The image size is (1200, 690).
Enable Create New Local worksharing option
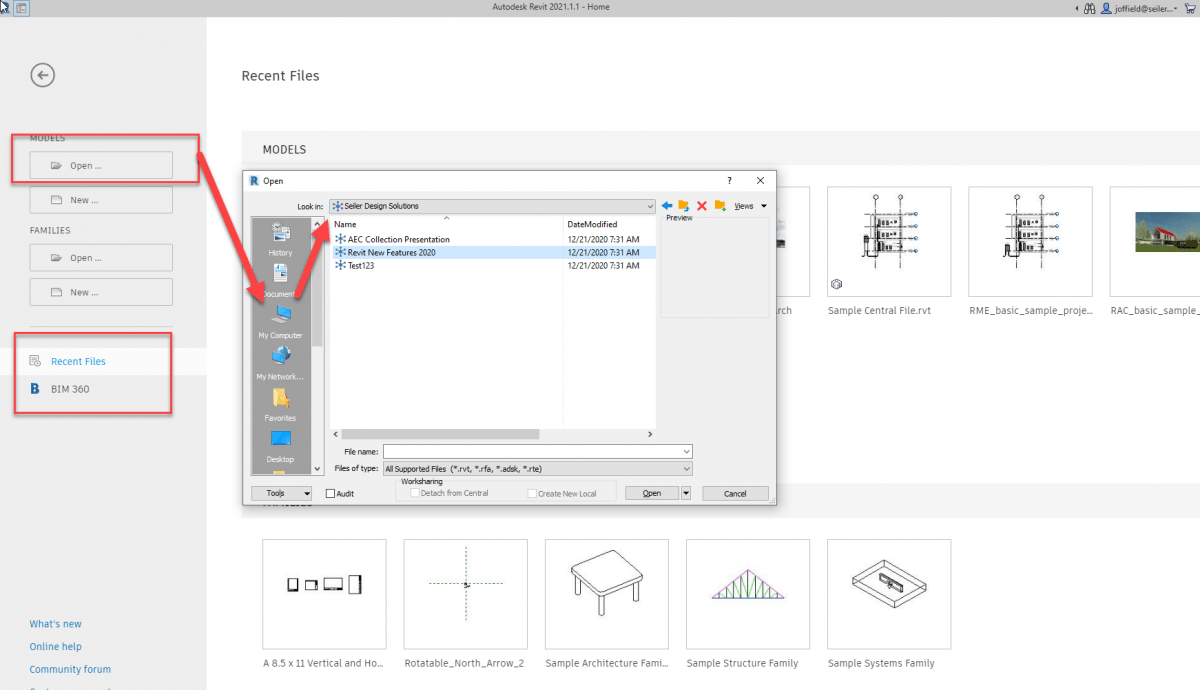(532, 493)
